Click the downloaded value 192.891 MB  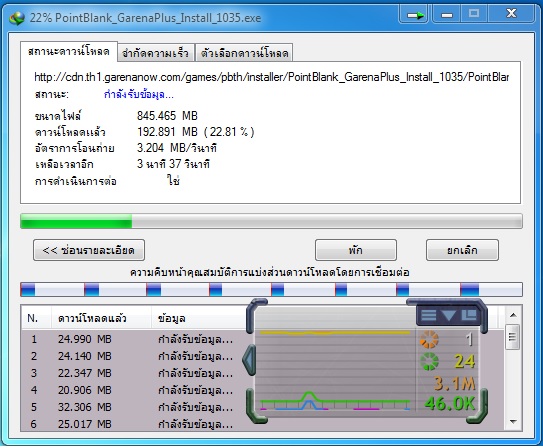tap(167, 132)
